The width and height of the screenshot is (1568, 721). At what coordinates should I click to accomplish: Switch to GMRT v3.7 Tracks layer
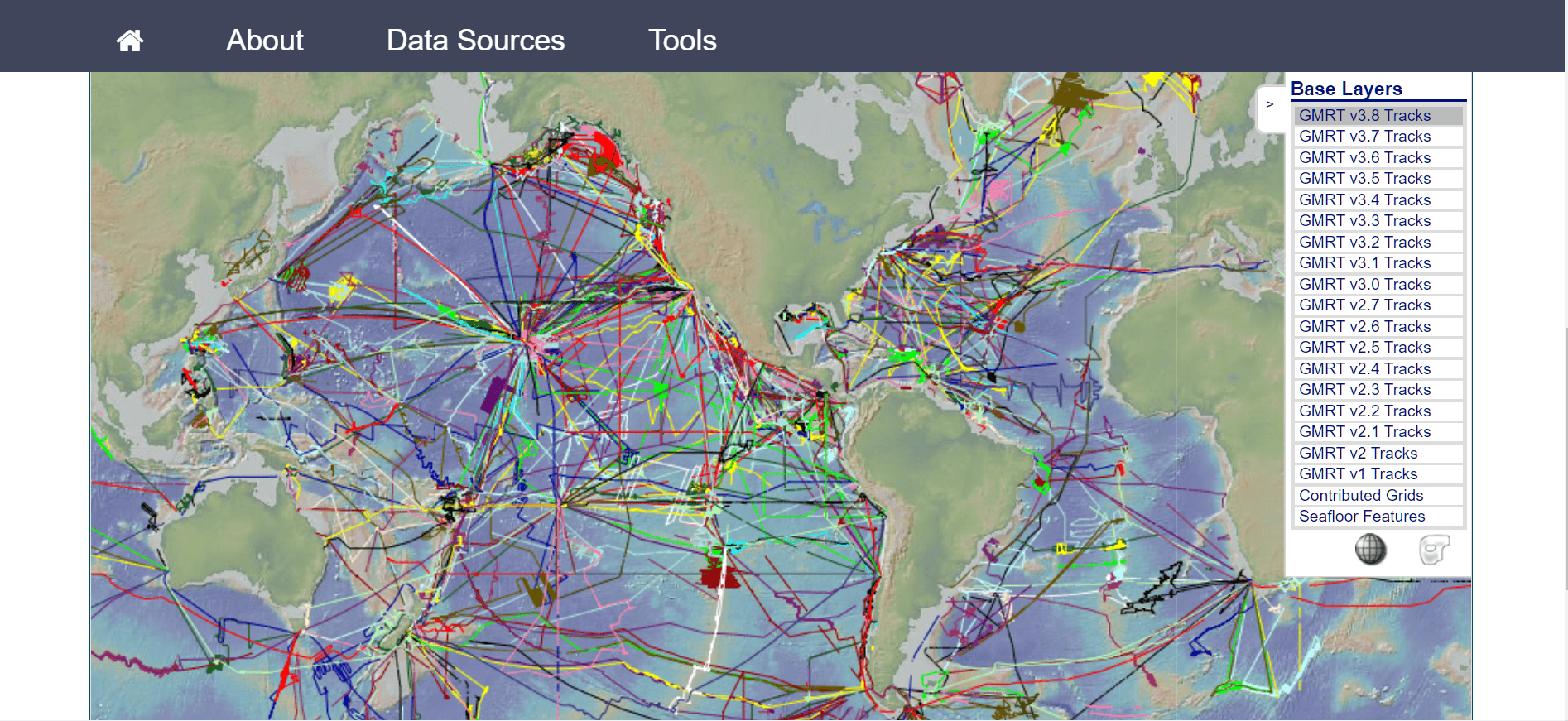pos(1364,137)
